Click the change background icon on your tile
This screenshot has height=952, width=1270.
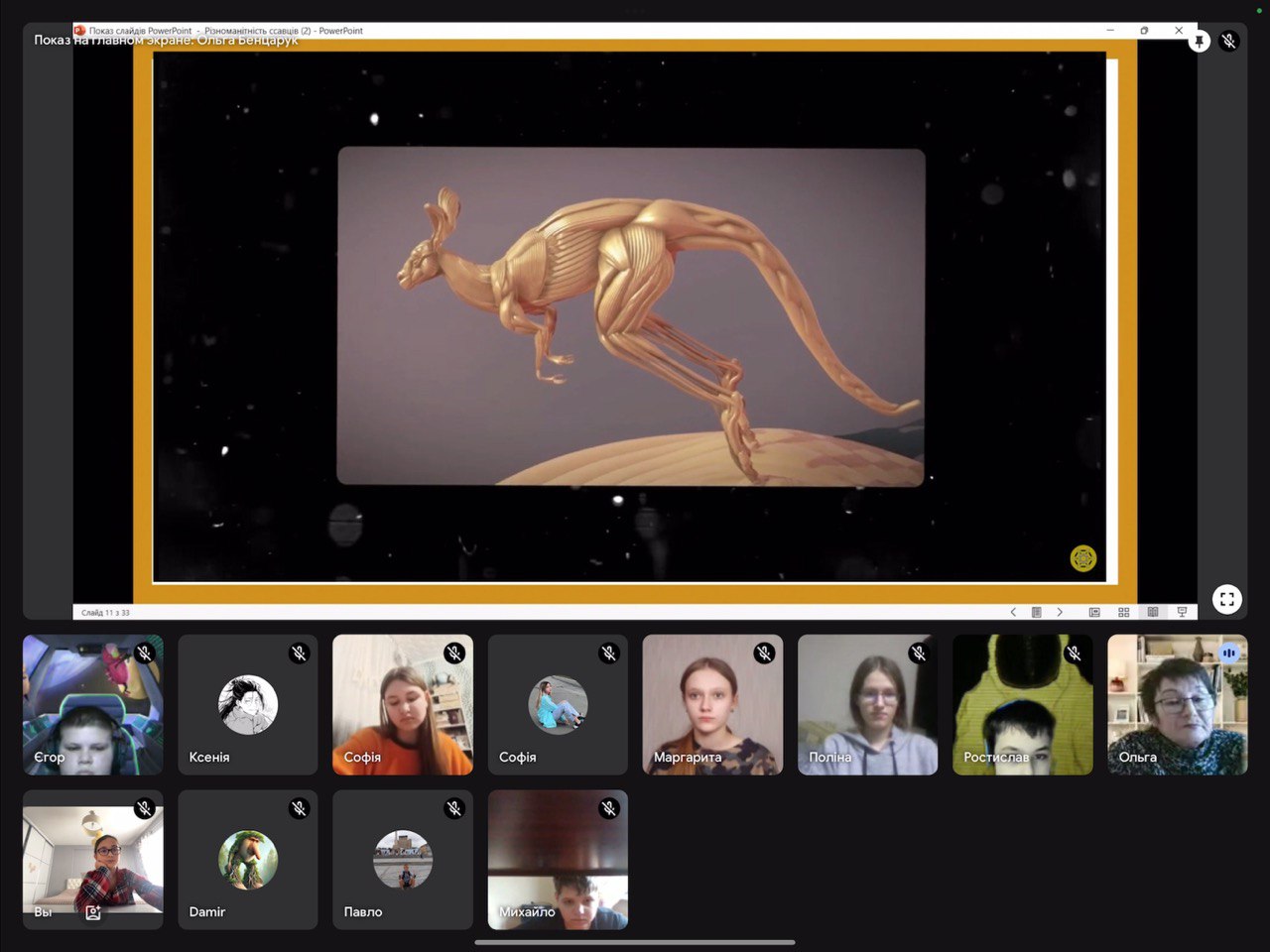[x=93, y=912]
